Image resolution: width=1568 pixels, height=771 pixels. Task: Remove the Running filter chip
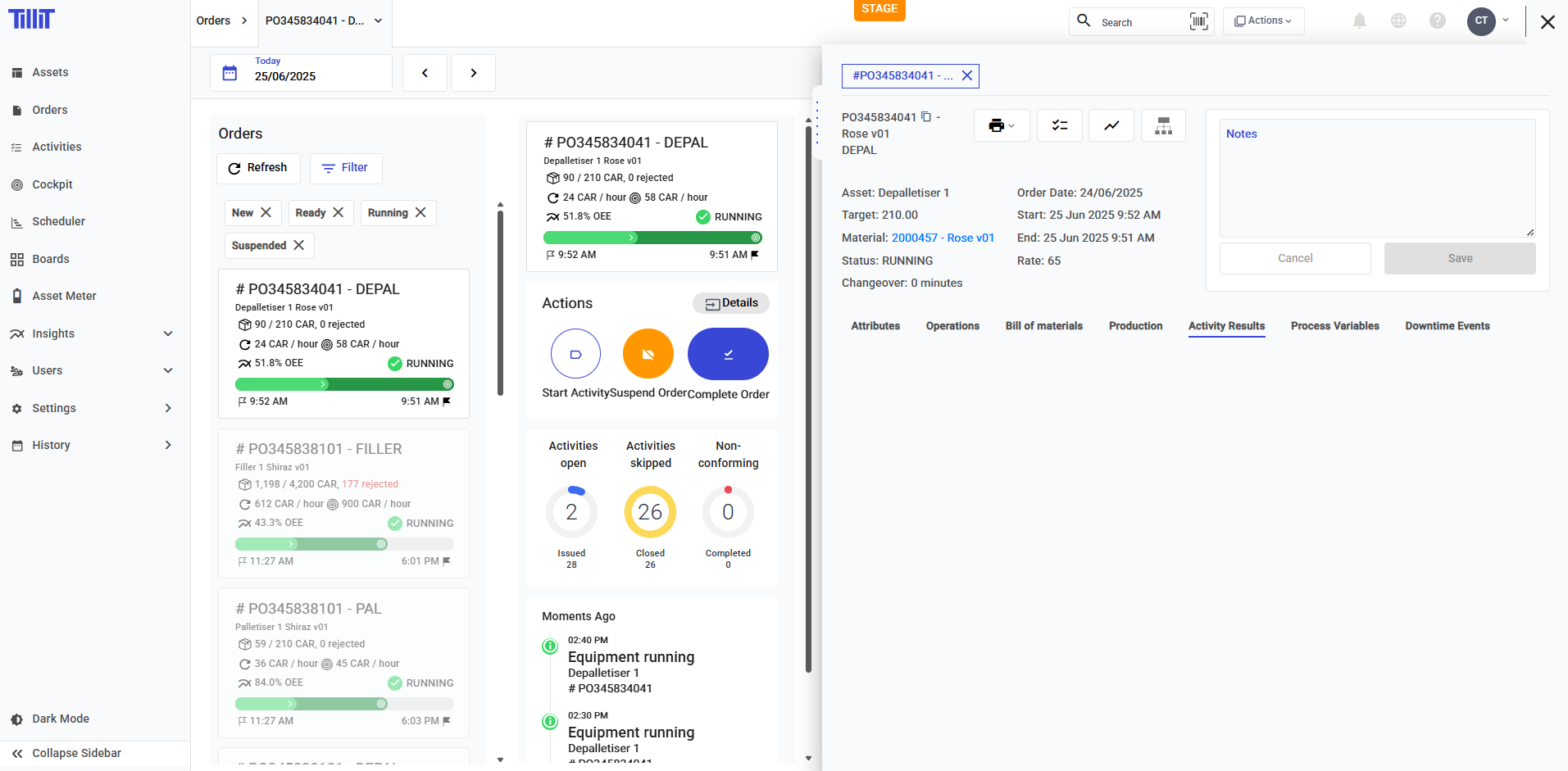pos(420,212)
